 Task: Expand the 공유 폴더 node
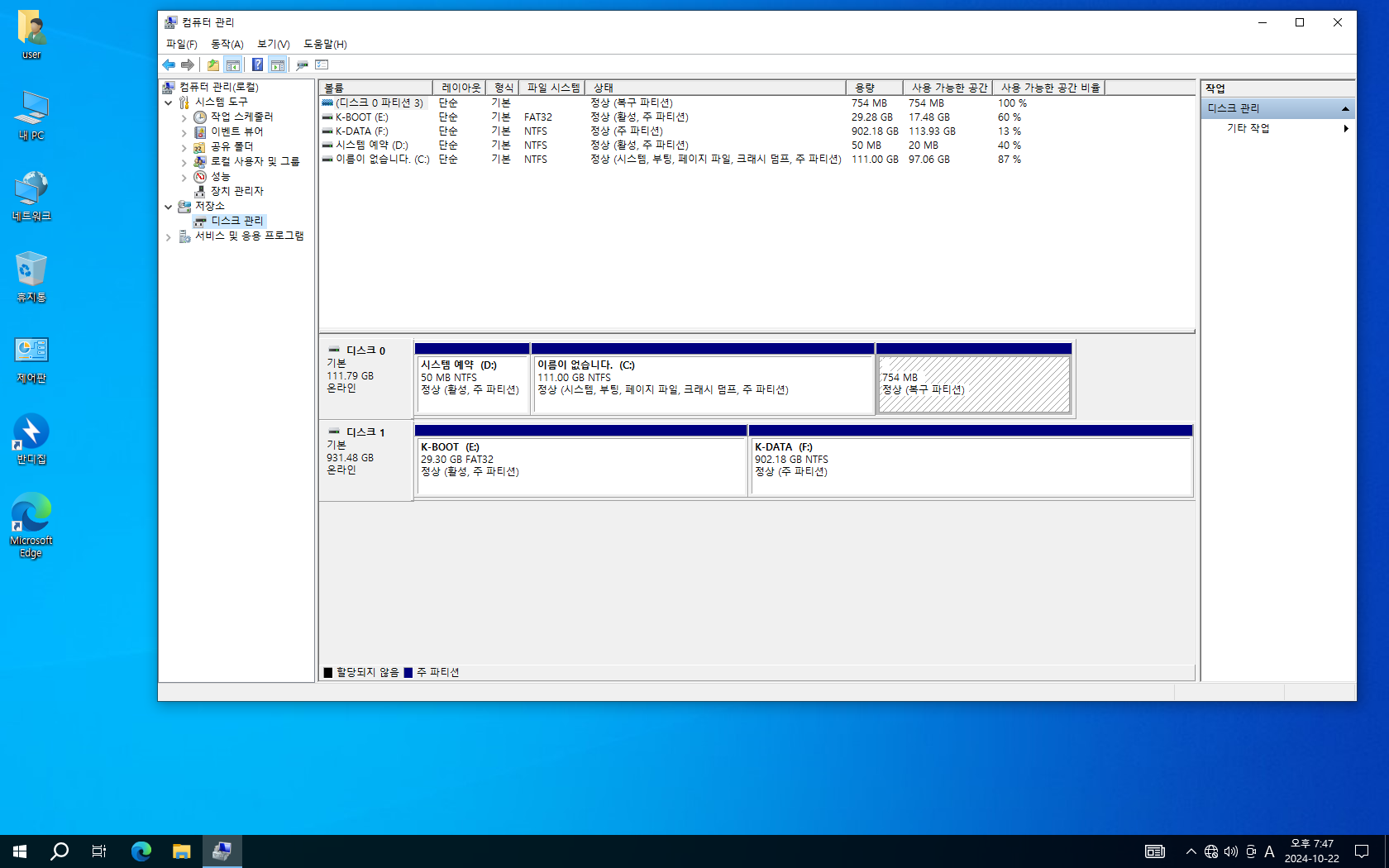coord(184,147)
